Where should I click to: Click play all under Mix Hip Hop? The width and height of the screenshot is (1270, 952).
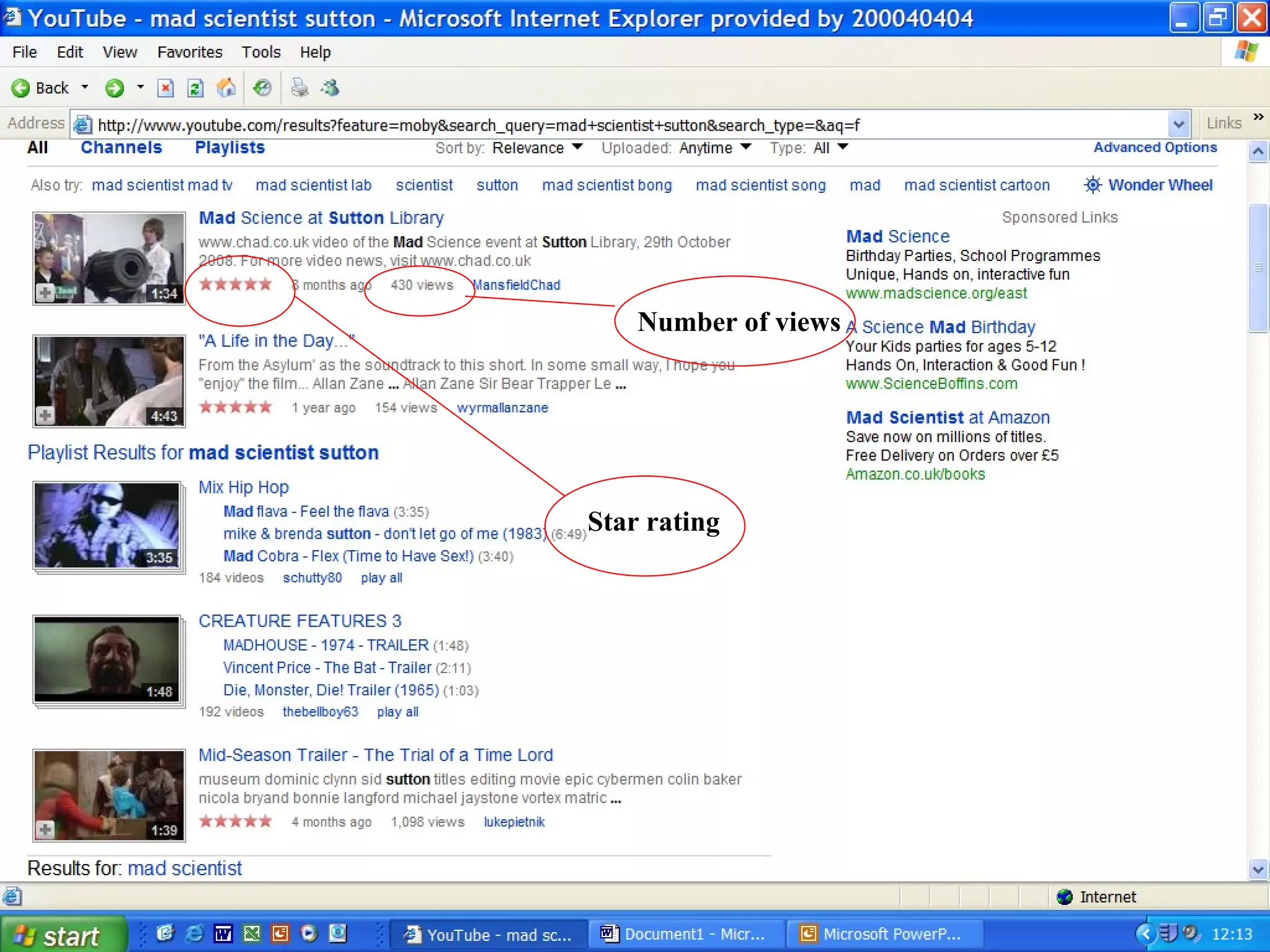pos(381,578)
